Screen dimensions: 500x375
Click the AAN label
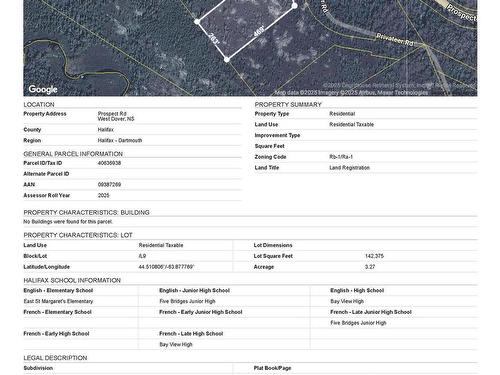pyautogui.click(x=29, y=184)
